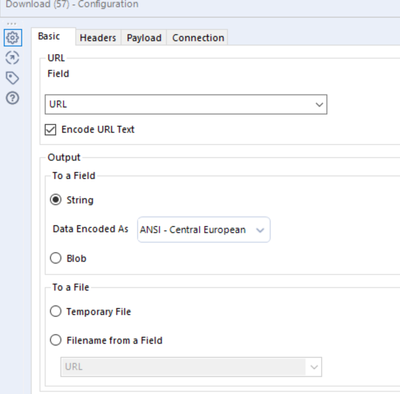Click the Output group label

(64, 157)
